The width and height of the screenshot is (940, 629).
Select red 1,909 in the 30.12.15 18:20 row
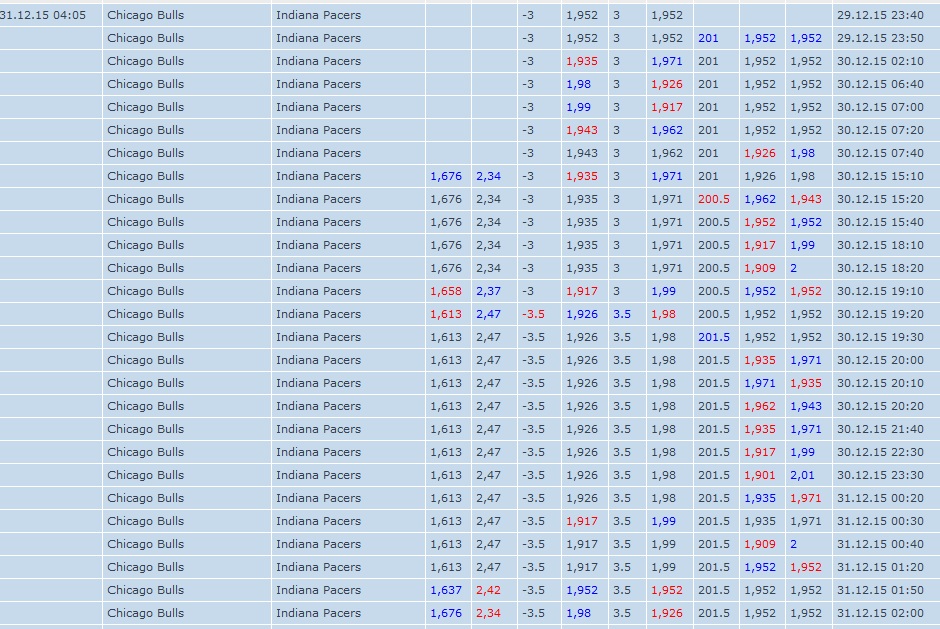click(x=760, y=268)
